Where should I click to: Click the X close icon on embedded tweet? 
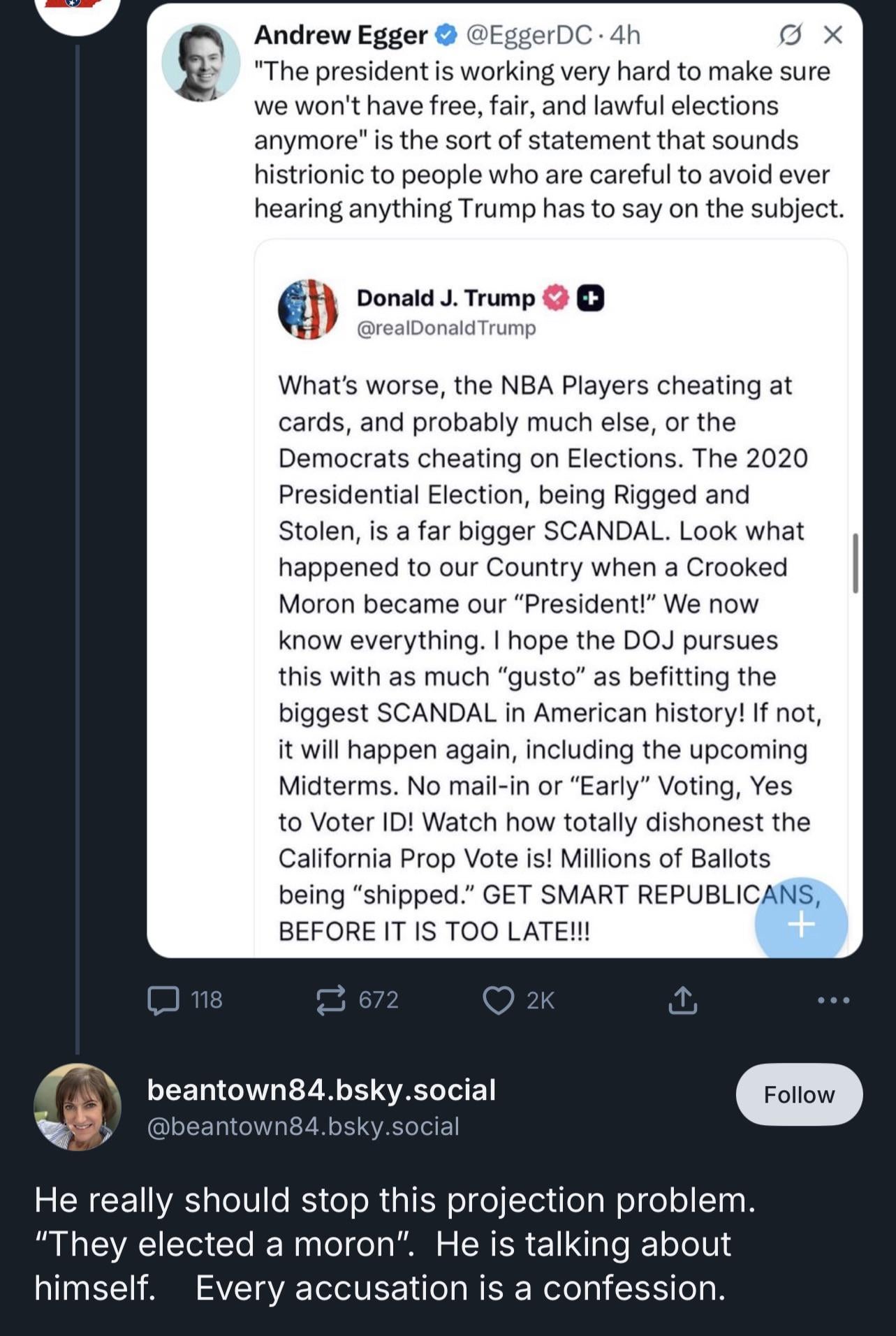pos(832,34)
